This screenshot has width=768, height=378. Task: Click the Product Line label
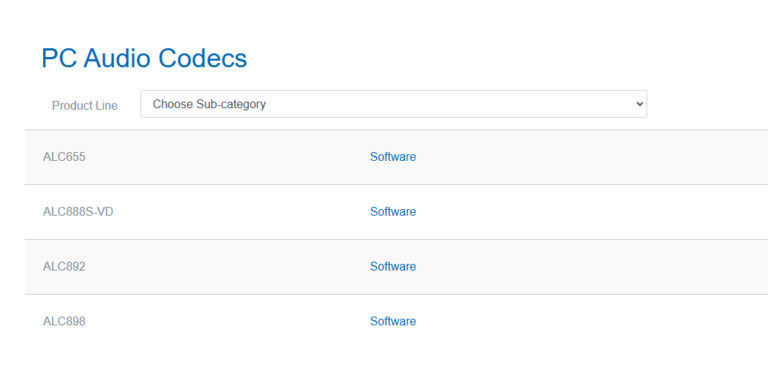pyautogui.click(x=85, y=106)
